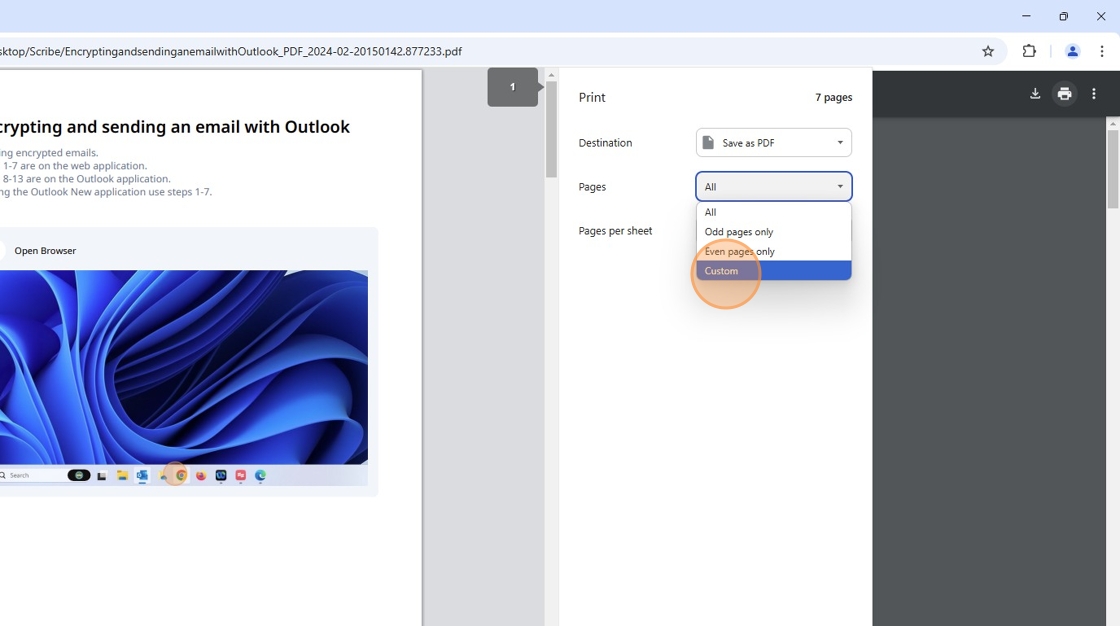Viewport: 1120px width, 626px height.
Task: Choose Even pages only option
Action: pos(774,252)
